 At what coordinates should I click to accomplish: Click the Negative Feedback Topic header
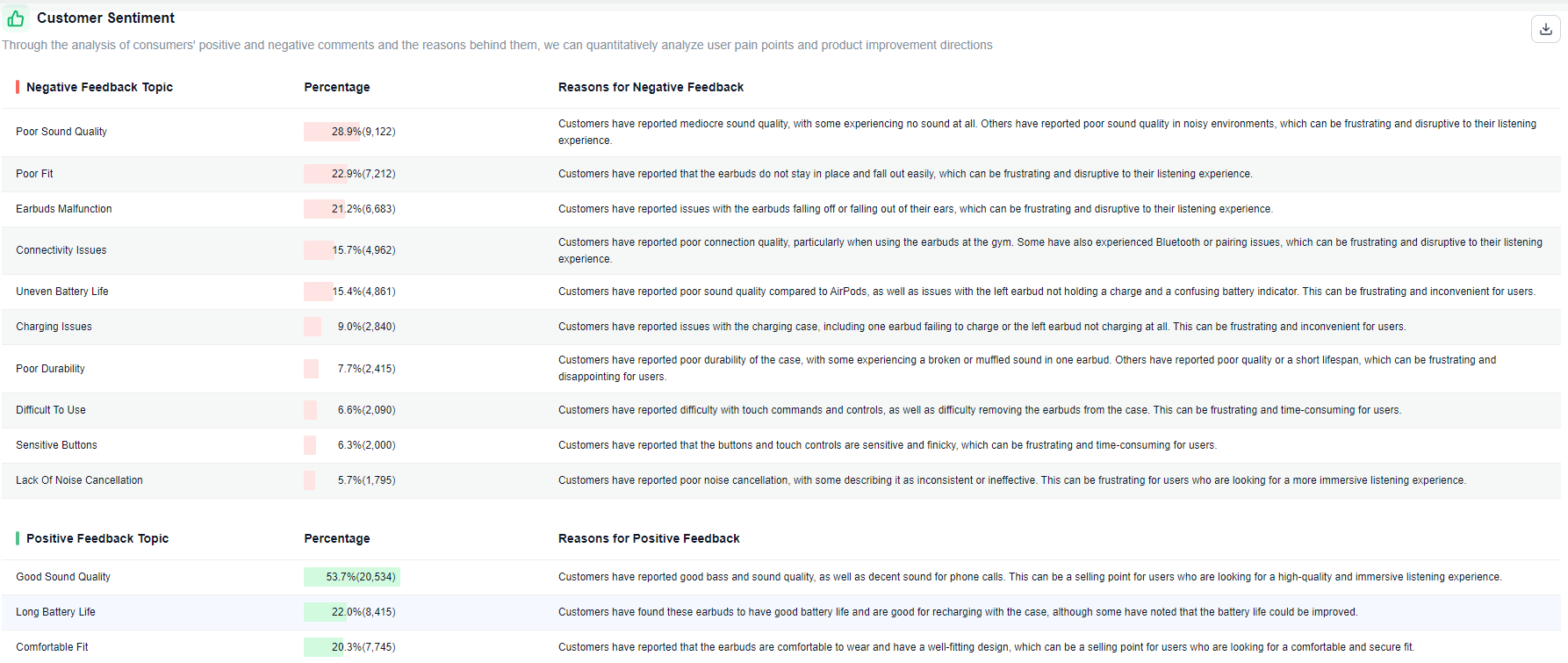[99, 87]
